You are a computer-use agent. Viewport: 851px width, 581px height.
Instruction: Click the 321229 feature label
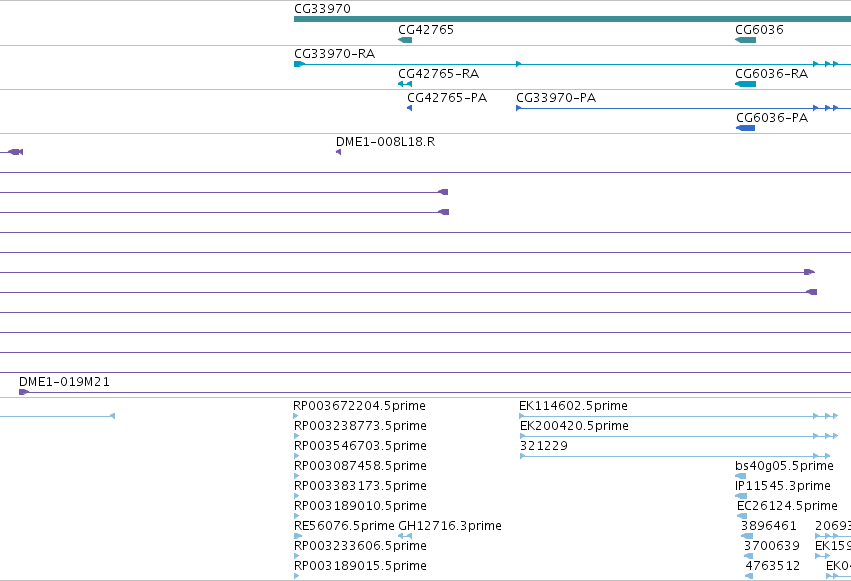[x=544, y=446]
